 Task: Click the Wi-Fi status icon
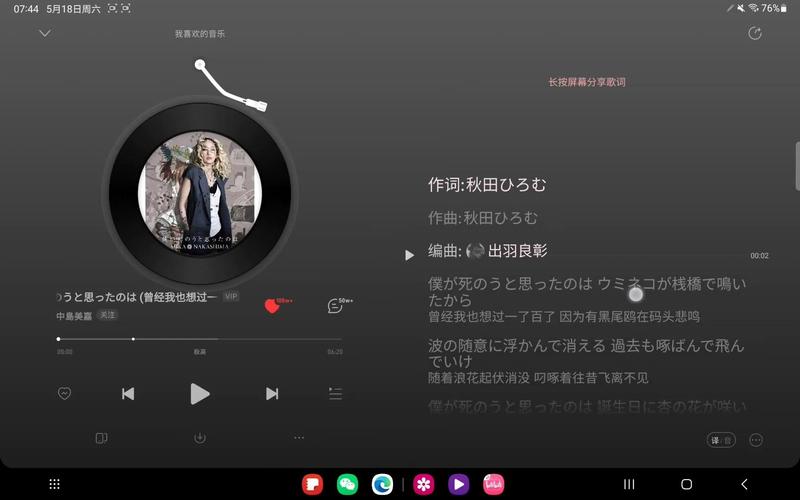click(753, 8)
